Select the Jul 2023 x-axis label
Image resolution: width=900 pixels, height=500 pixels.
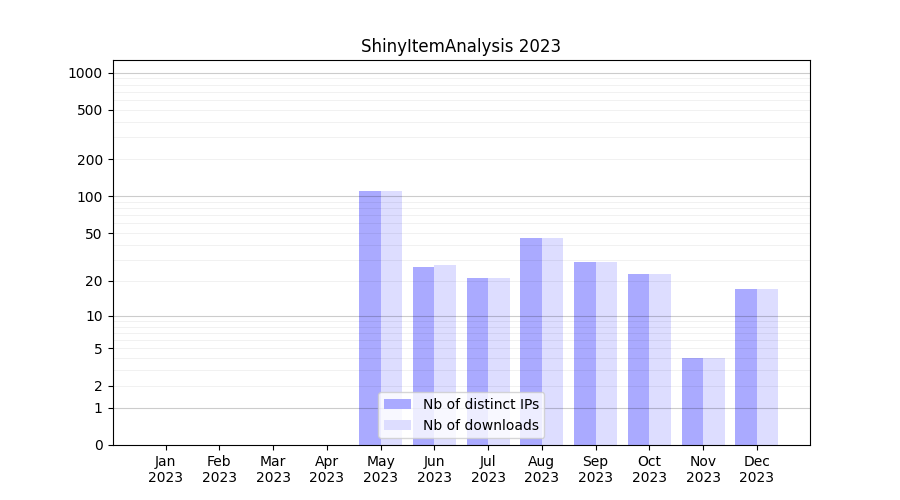[488, 469]
